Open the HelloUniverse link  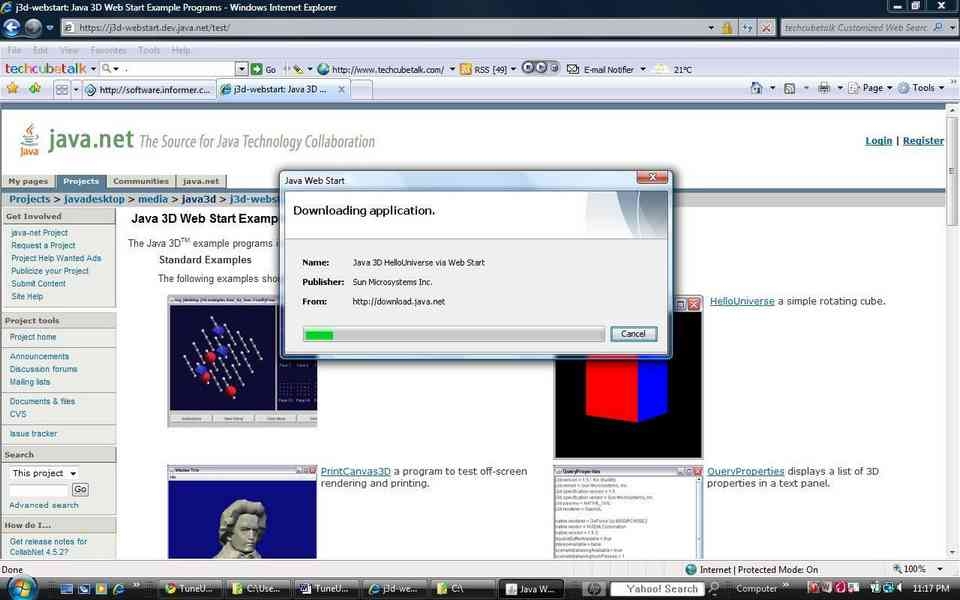(x=742, y=301)
